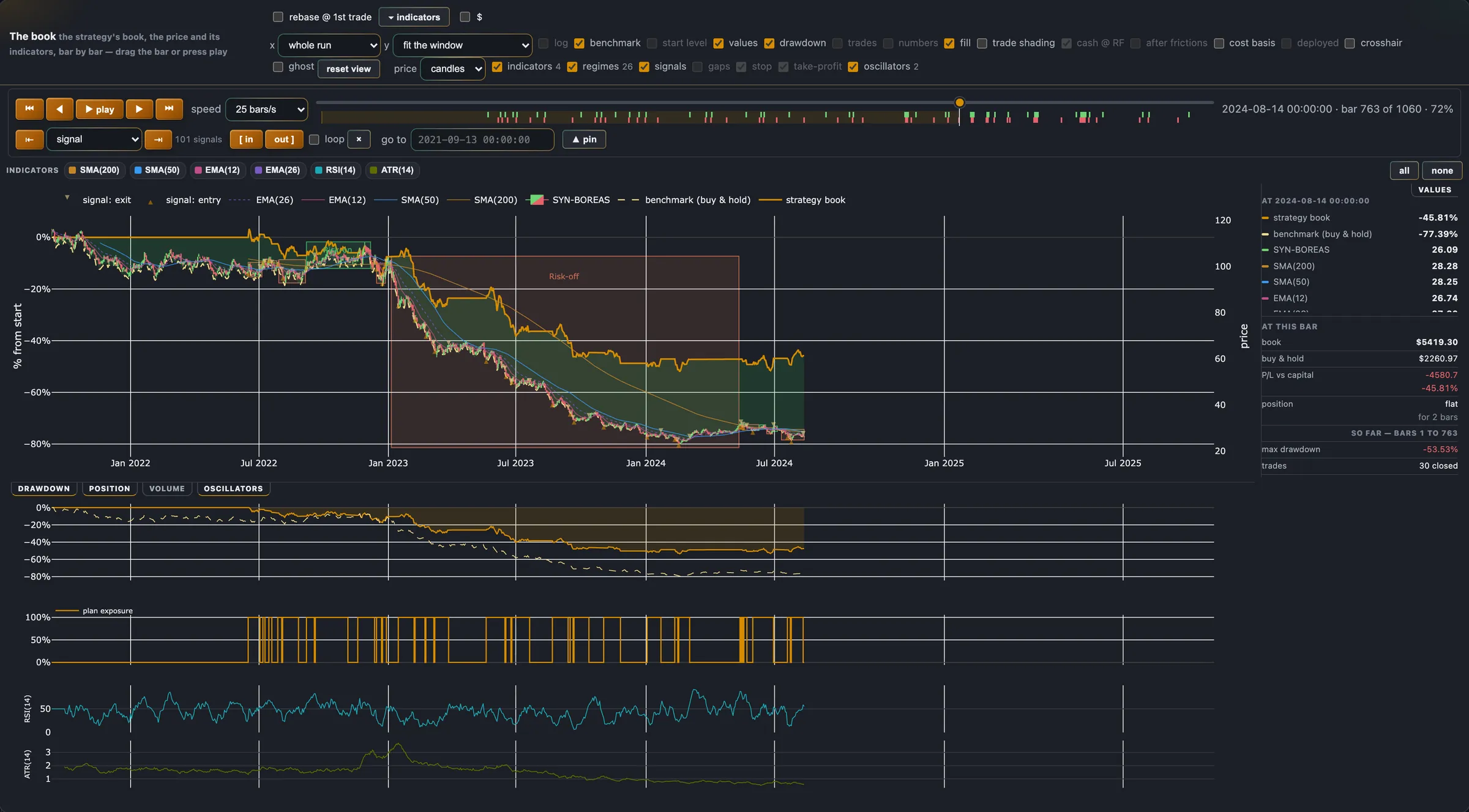Reset the chart view
The height and width of the screenshot is (812, 1469).
coord(348,69)
